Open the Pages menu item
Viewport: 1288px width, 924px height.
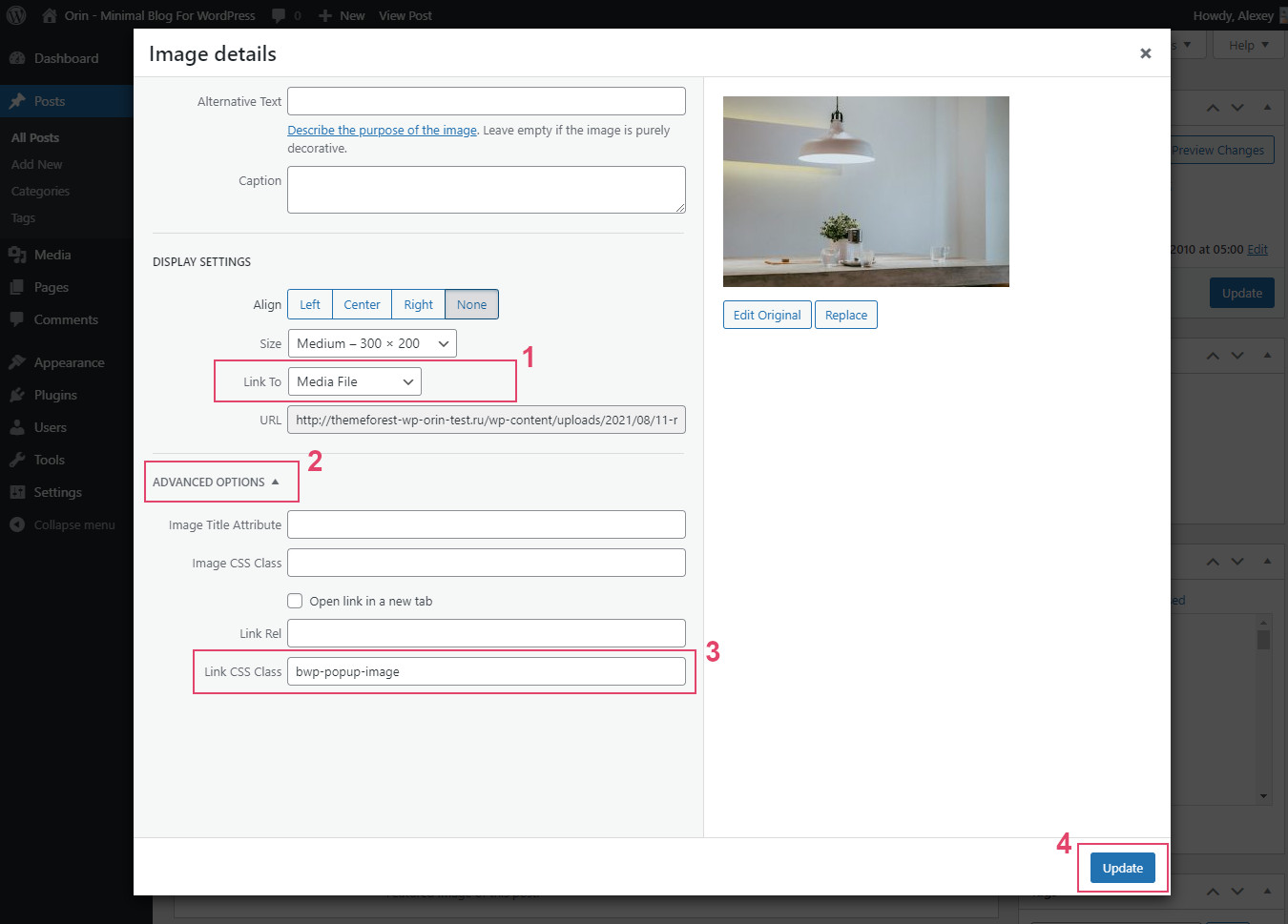pyautogui.click(x=52, y=287)
